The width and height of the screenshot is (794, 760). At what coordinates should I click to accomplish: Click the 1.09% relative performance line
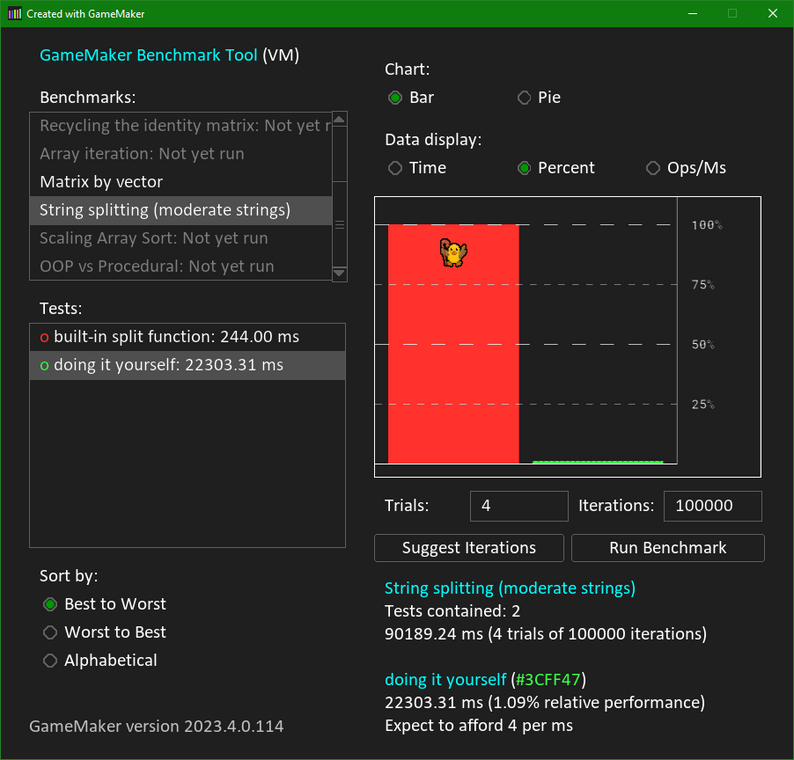pyautogui.click(x=545, y=703)
